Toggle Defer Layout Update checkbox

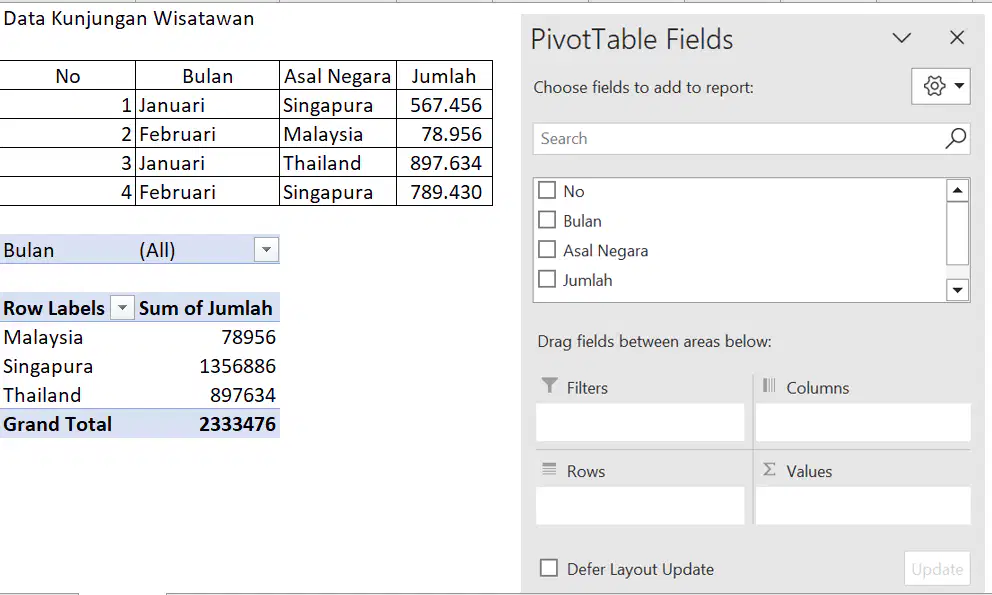549,568
